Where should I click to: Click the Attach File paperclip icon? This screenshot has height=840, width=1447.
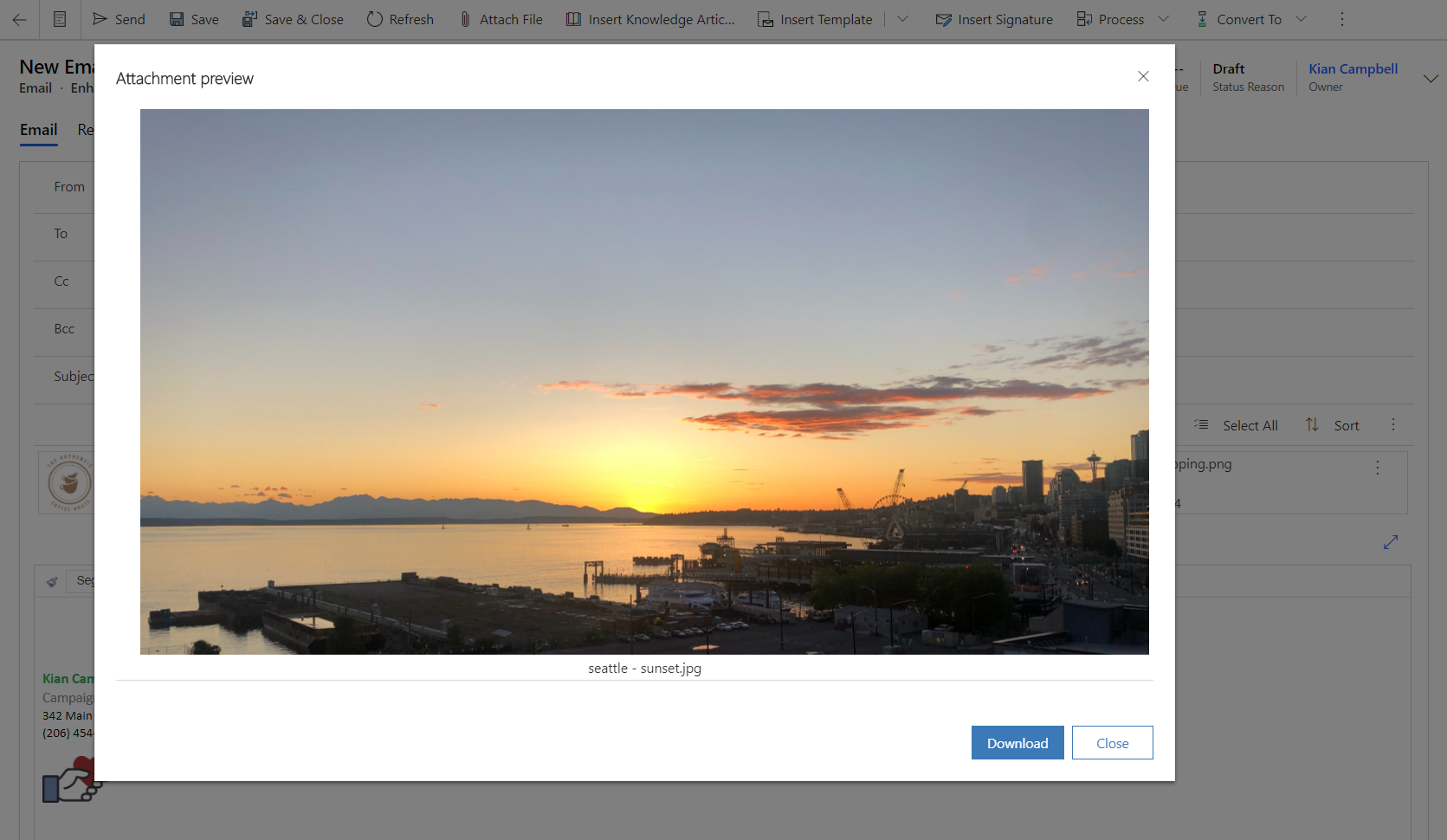(465, 19)
